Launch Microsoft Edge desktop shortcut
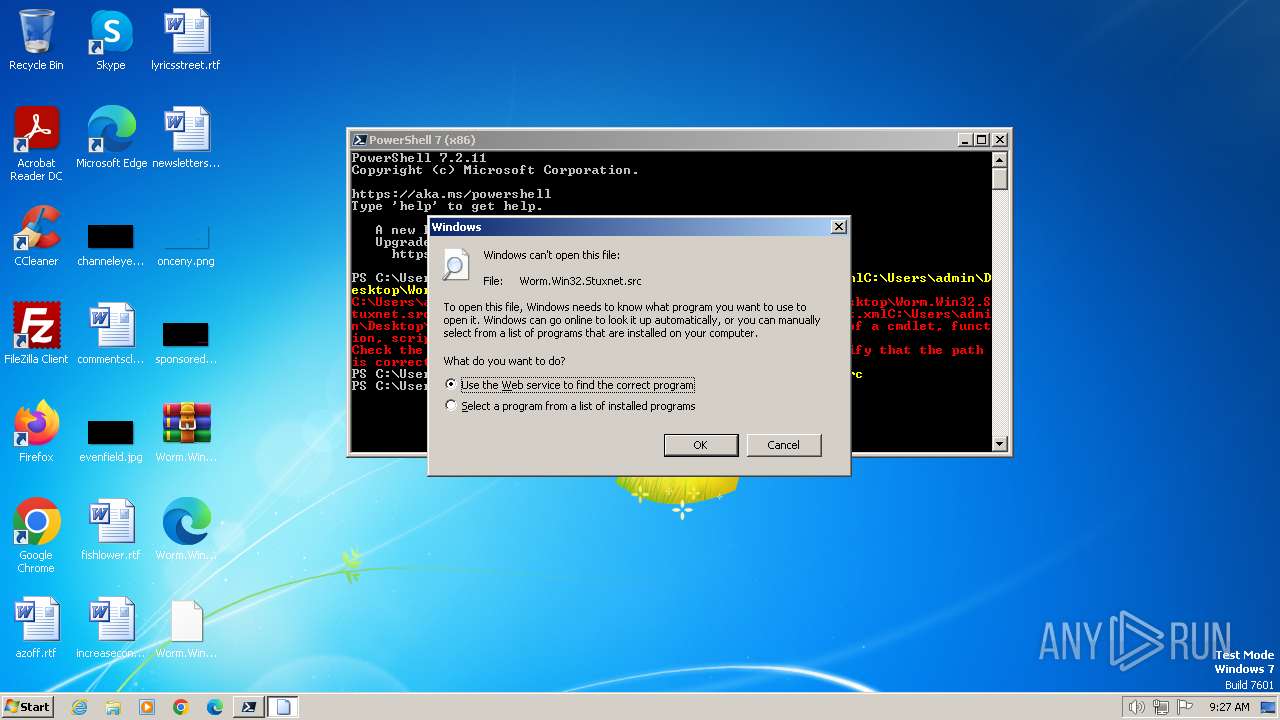Screen dimensions: 1280x720 111,138
